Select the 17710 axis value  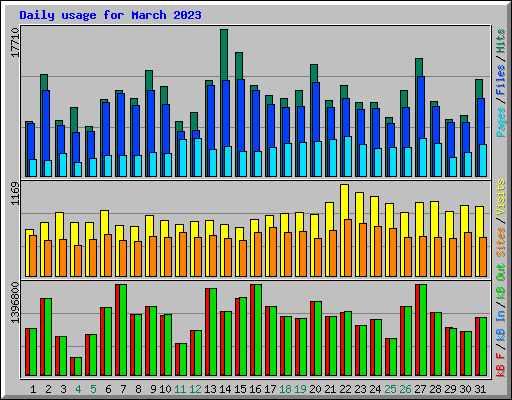click(x=15, y=42)
